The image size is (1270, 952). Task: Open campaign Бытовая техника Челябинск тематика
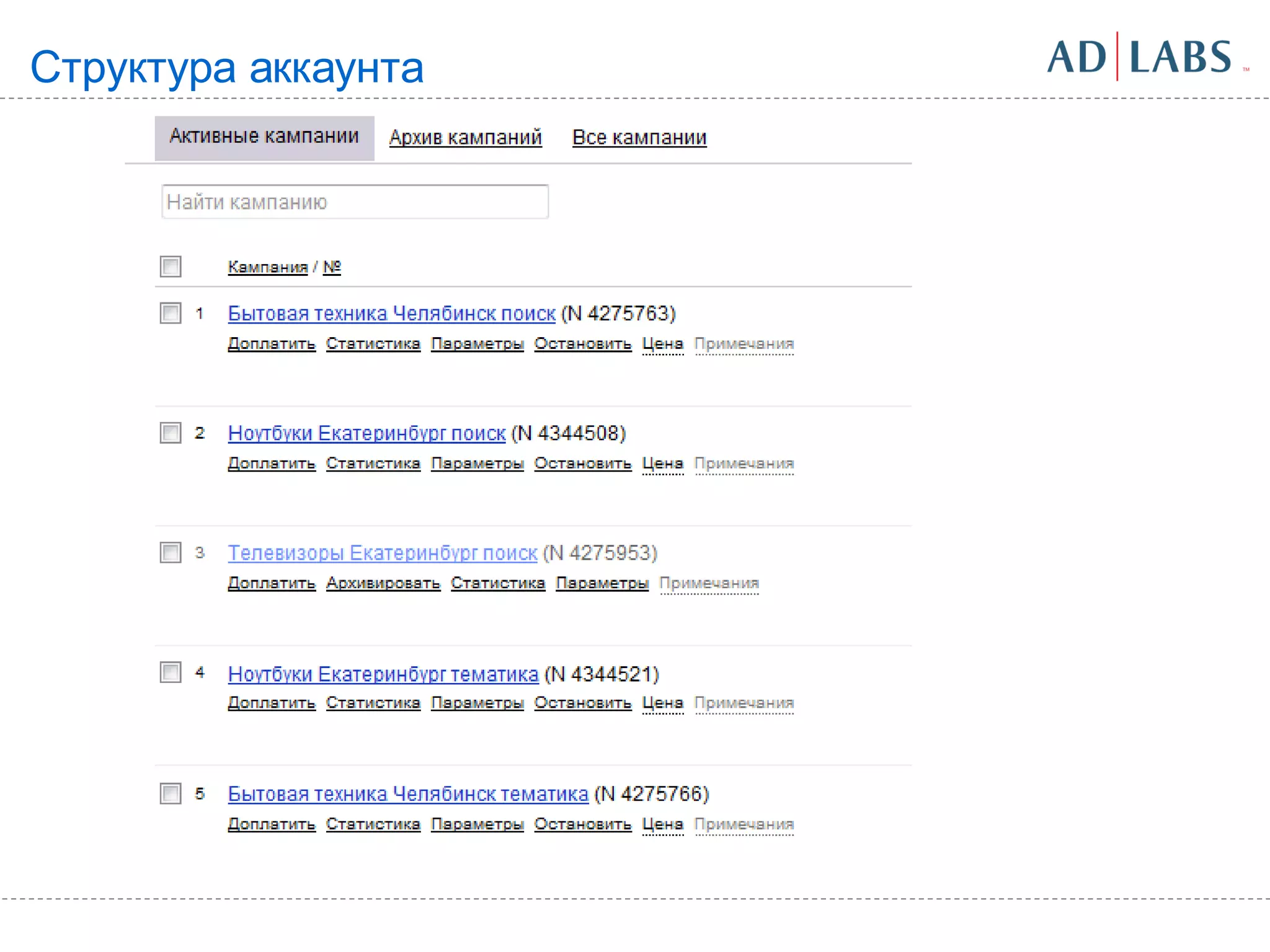click(x=408, y=794)
